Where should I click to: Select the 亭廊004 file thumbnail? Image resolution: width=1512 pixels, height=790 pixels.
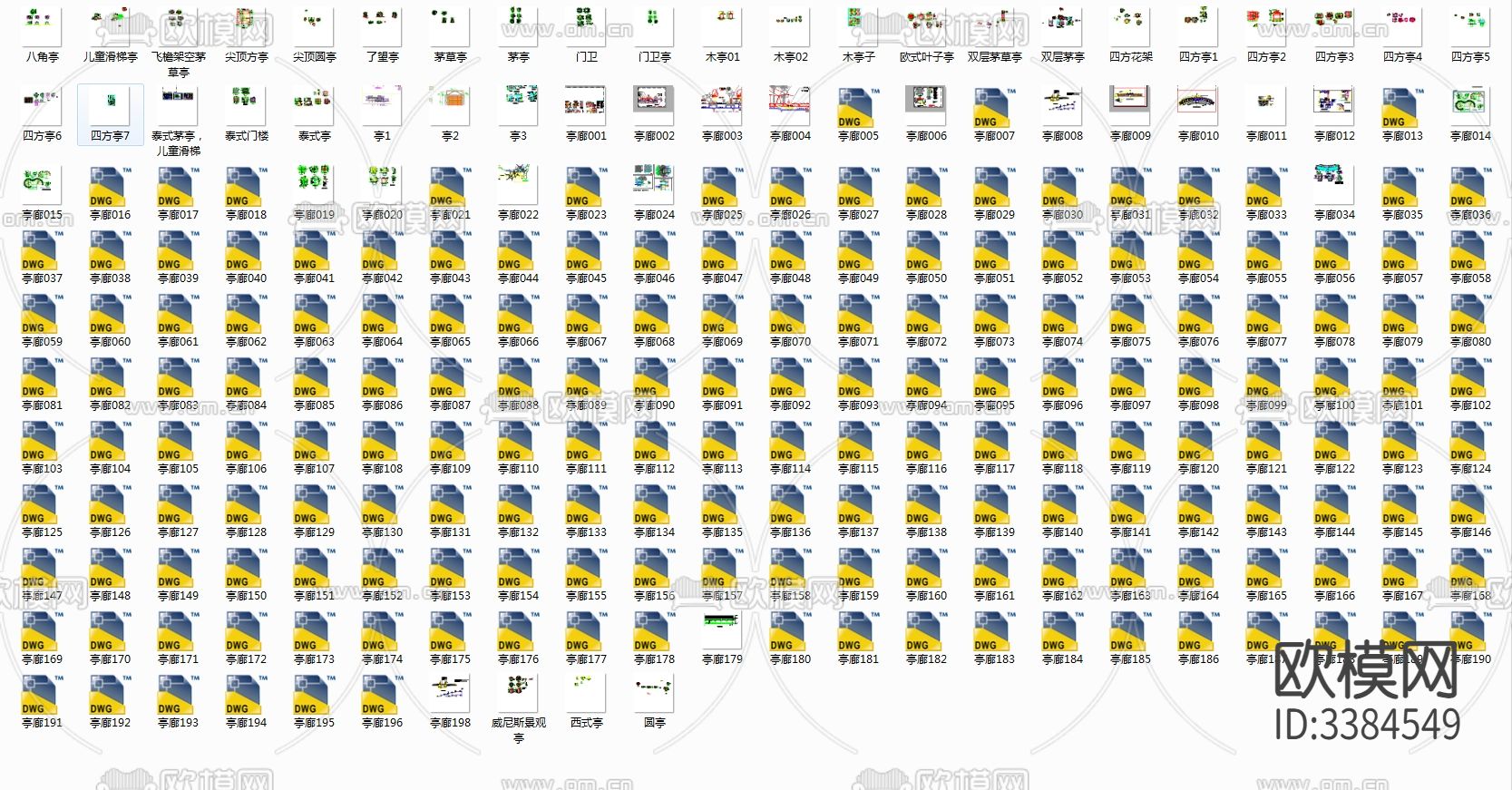[x=790, y=105]
